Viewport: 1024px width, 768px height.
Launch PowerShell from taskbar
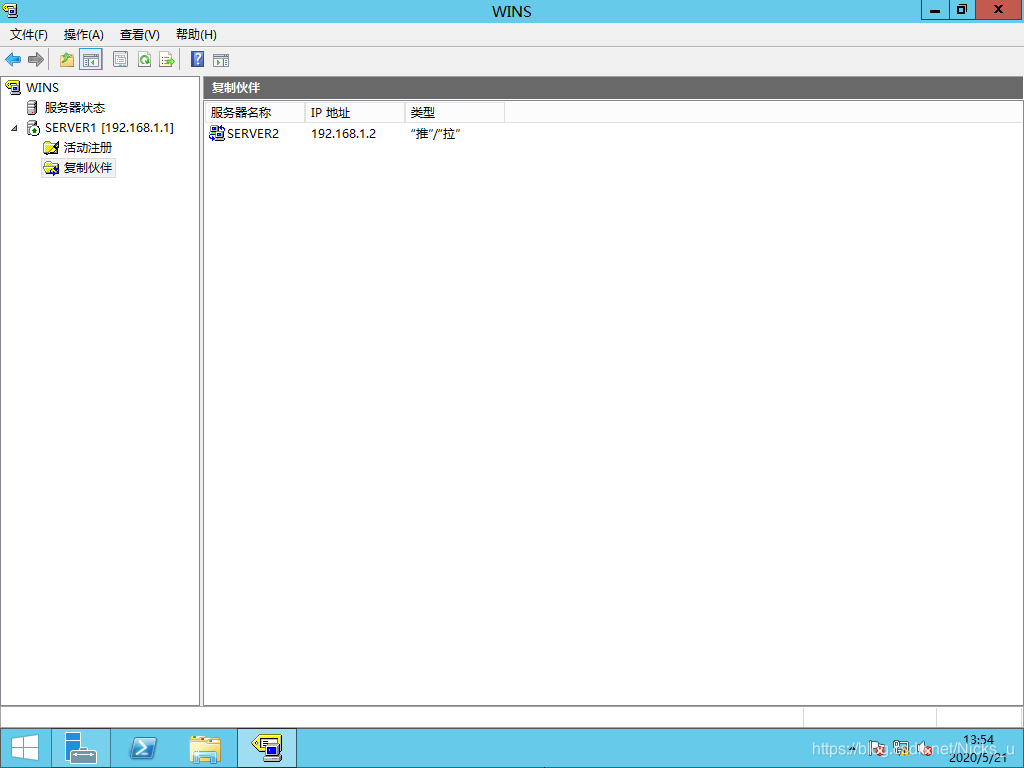coord(142,748)
